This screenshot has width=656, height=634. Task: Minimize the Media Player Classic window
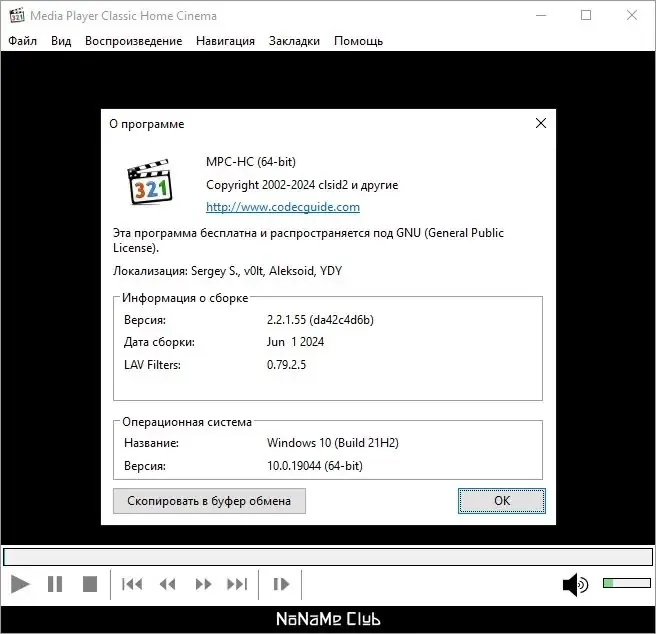(x=541, y=15)
